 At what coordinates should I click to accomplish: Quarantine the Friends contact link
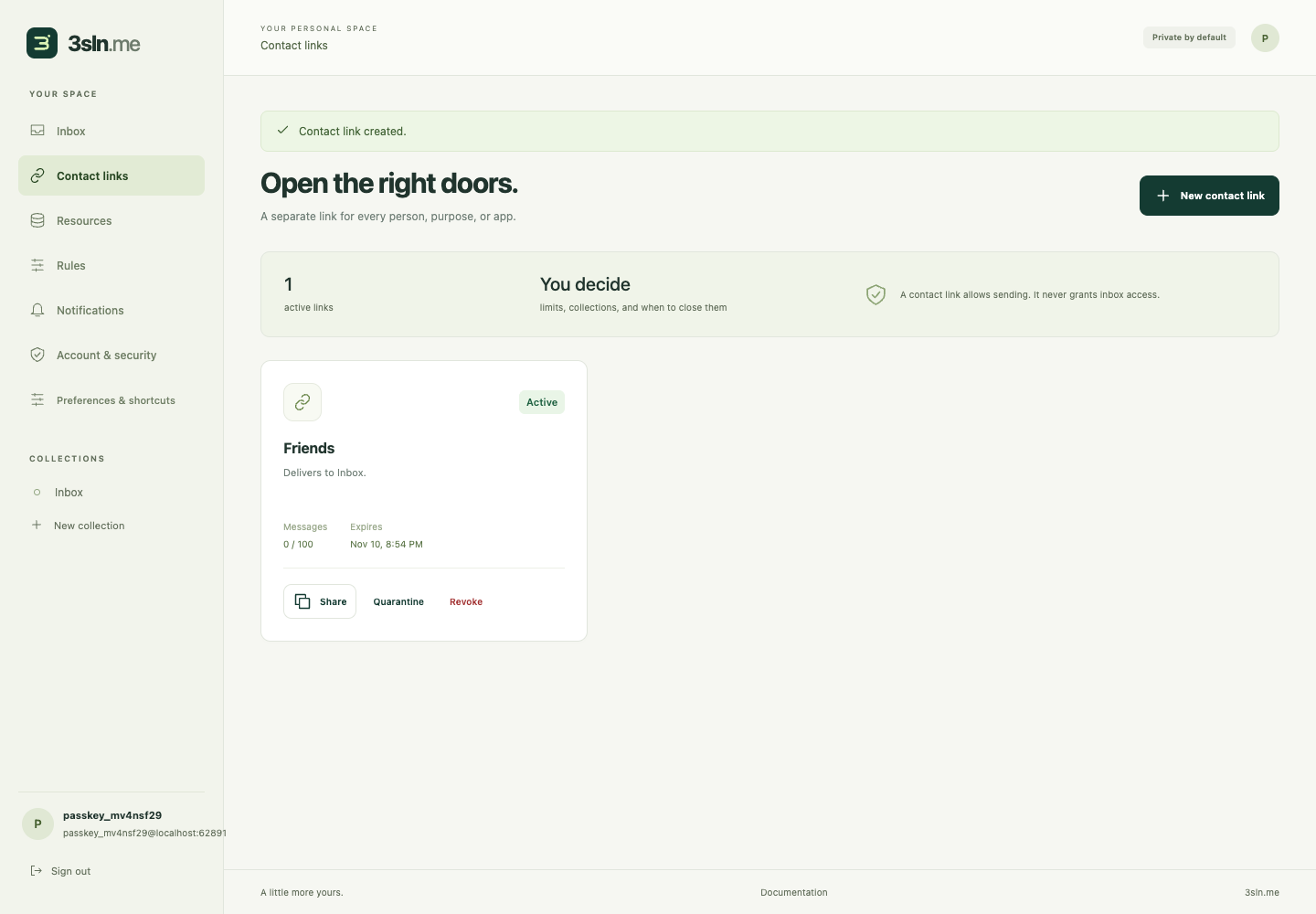[x=398, y=601]
